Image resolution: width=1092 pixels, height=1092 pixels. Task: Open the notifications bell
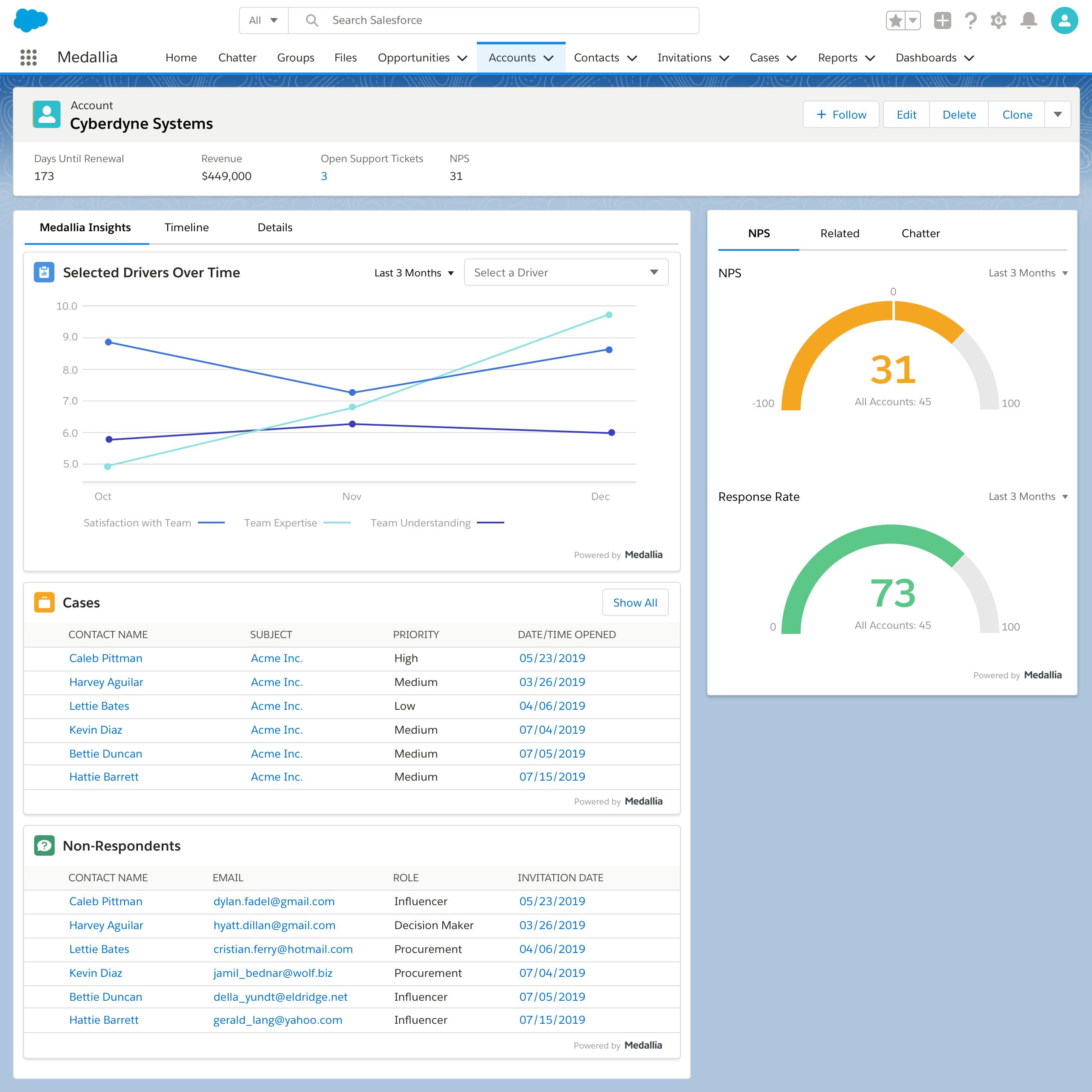[1029, 21]
